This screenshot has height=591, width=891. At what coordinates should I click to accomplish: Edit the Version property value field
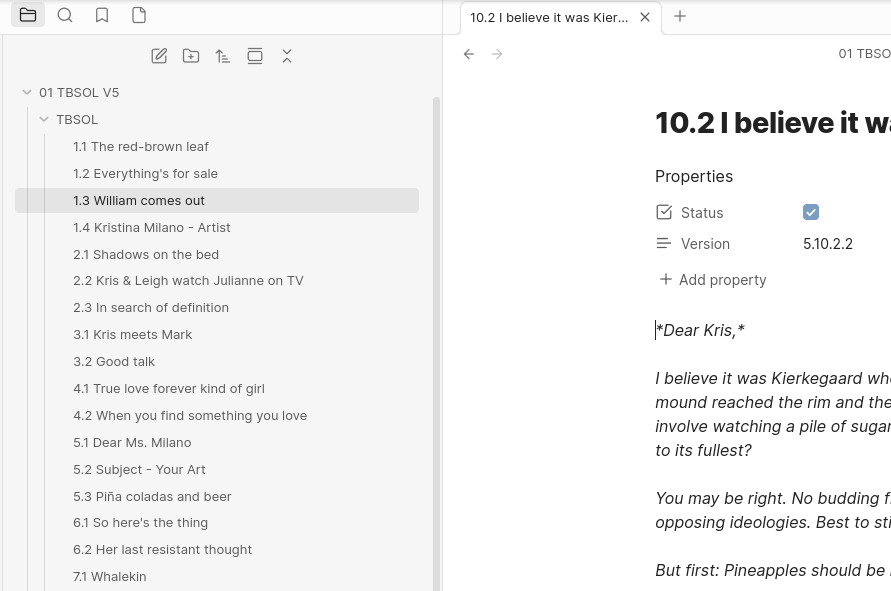[x=828, y=244]
